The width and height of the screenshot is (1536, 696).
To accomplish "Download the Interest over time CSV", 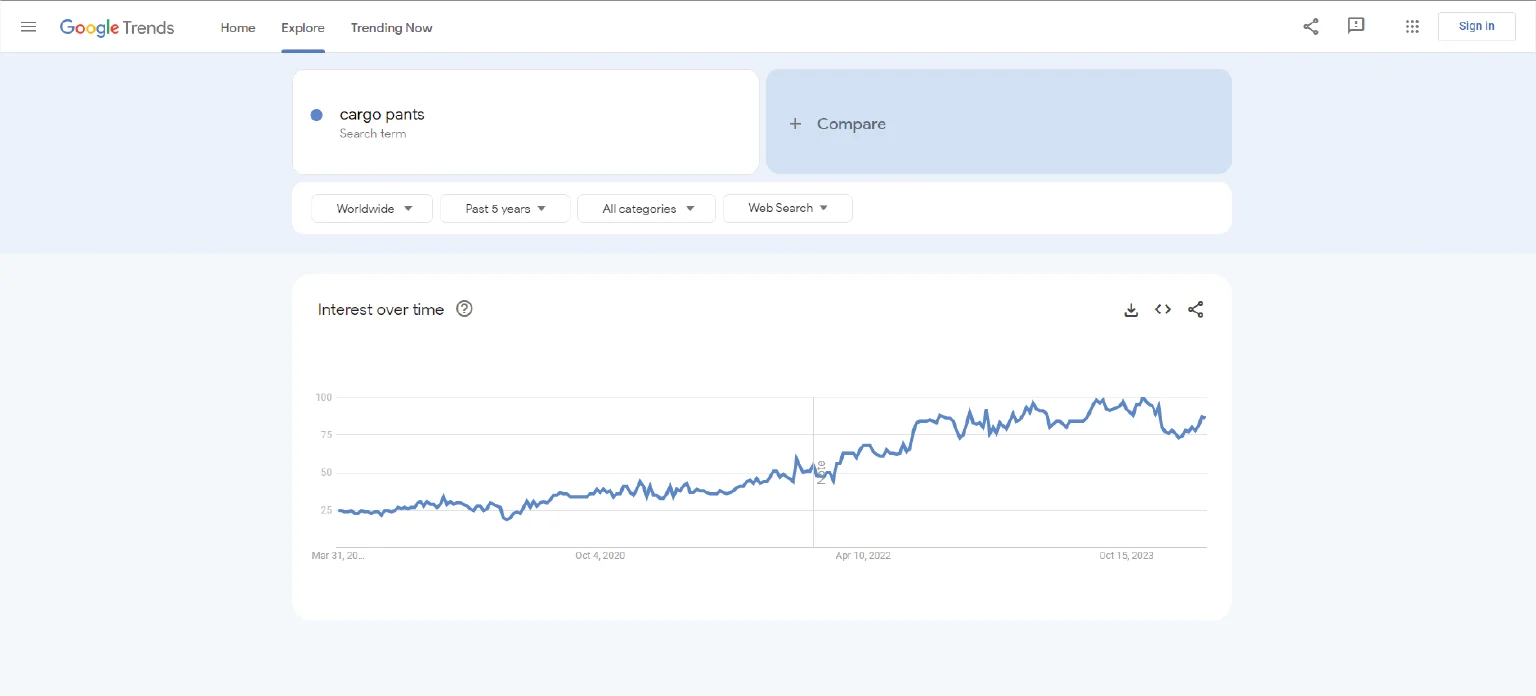I will [x=1131, y=310].
